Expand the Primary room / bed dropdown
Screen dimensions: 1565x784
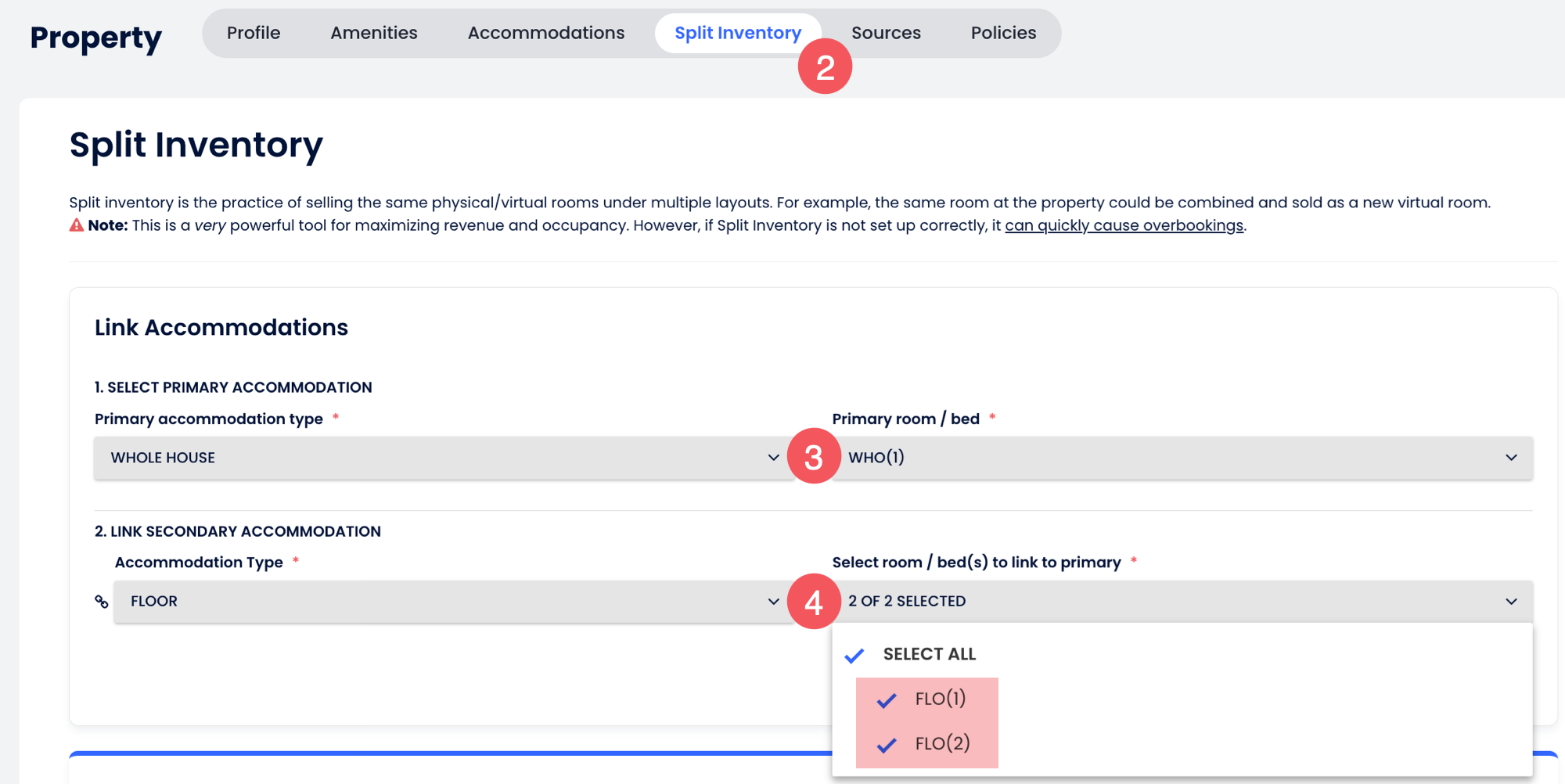1182,458
